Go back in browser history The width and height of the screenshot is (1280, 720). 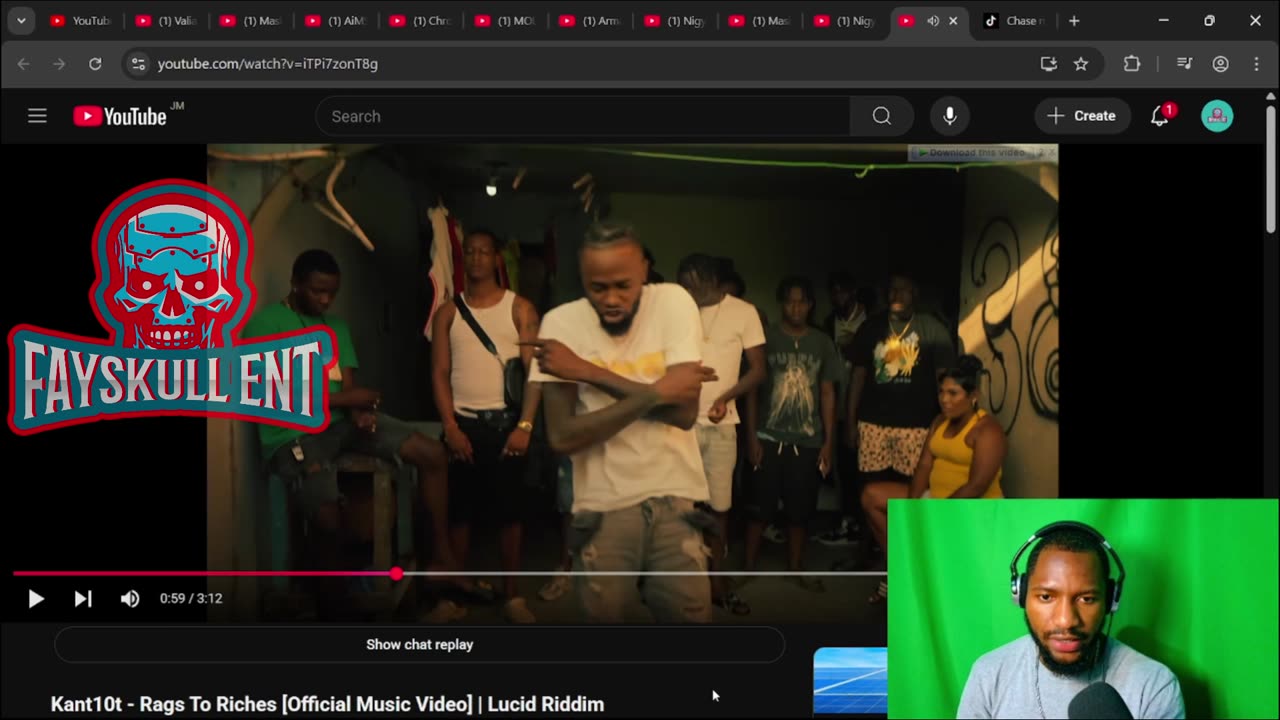(x=23, y=63)
